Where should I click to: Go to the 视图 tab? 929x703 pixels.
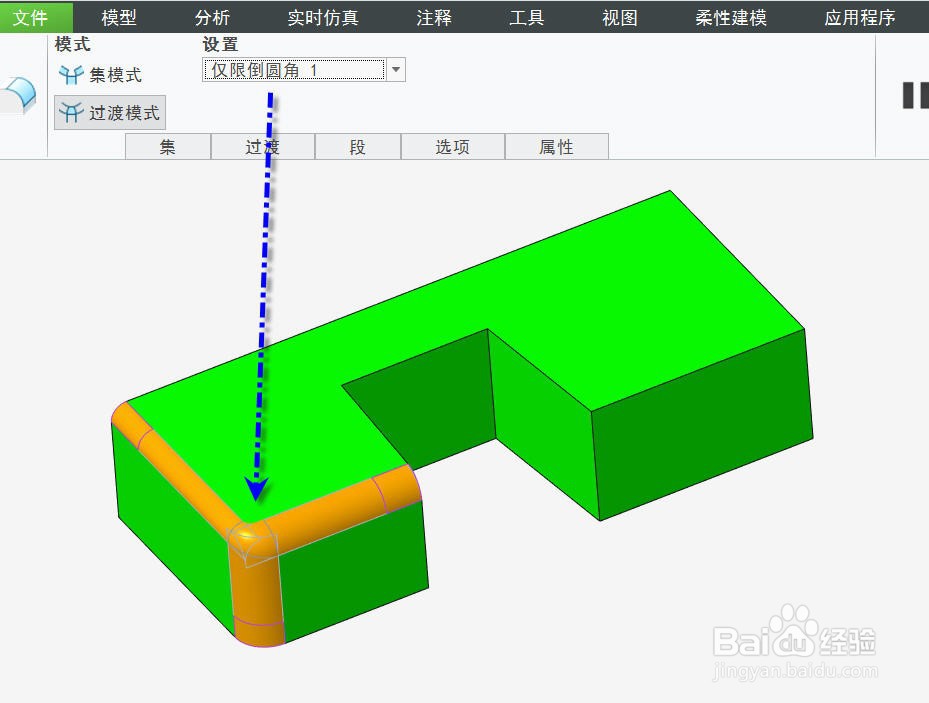(x=620, y=17)
